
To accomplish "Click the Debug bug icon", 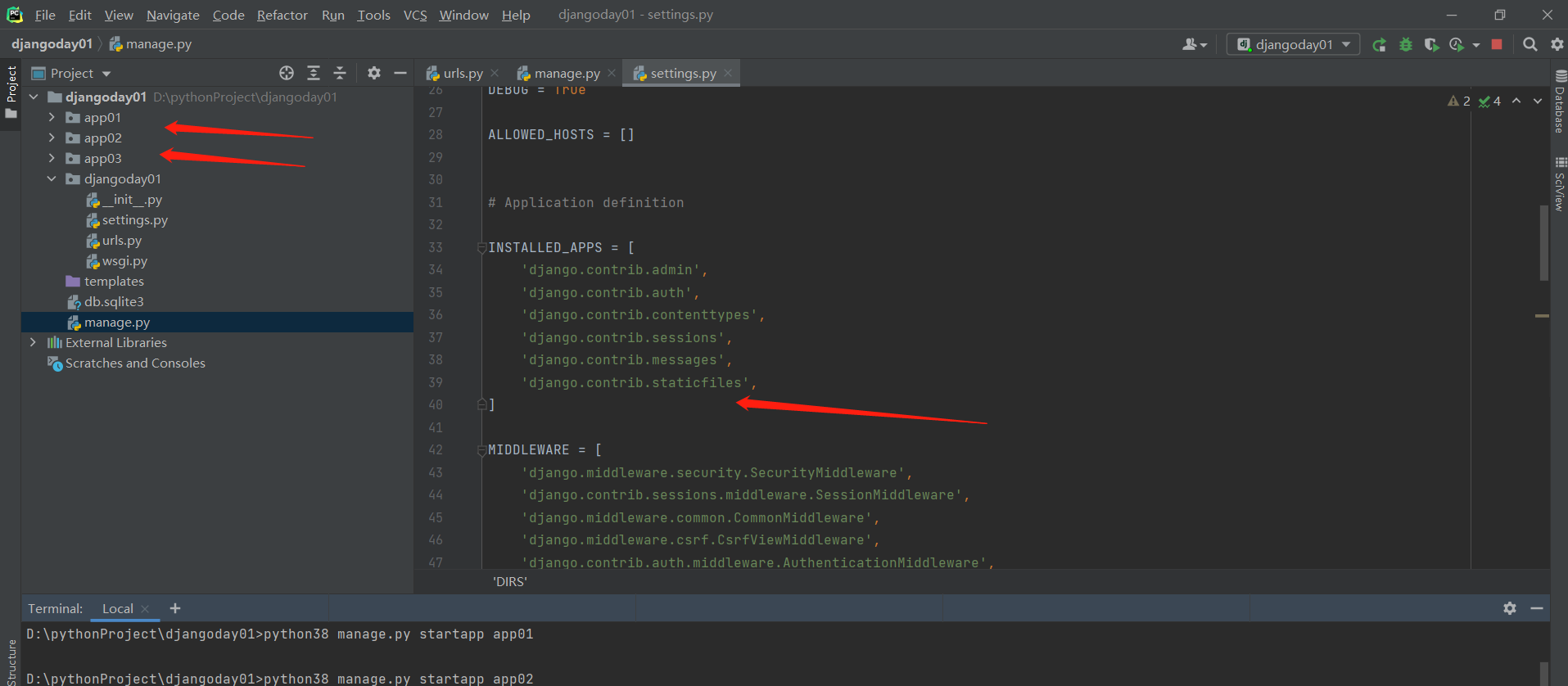I will 1406,44.
